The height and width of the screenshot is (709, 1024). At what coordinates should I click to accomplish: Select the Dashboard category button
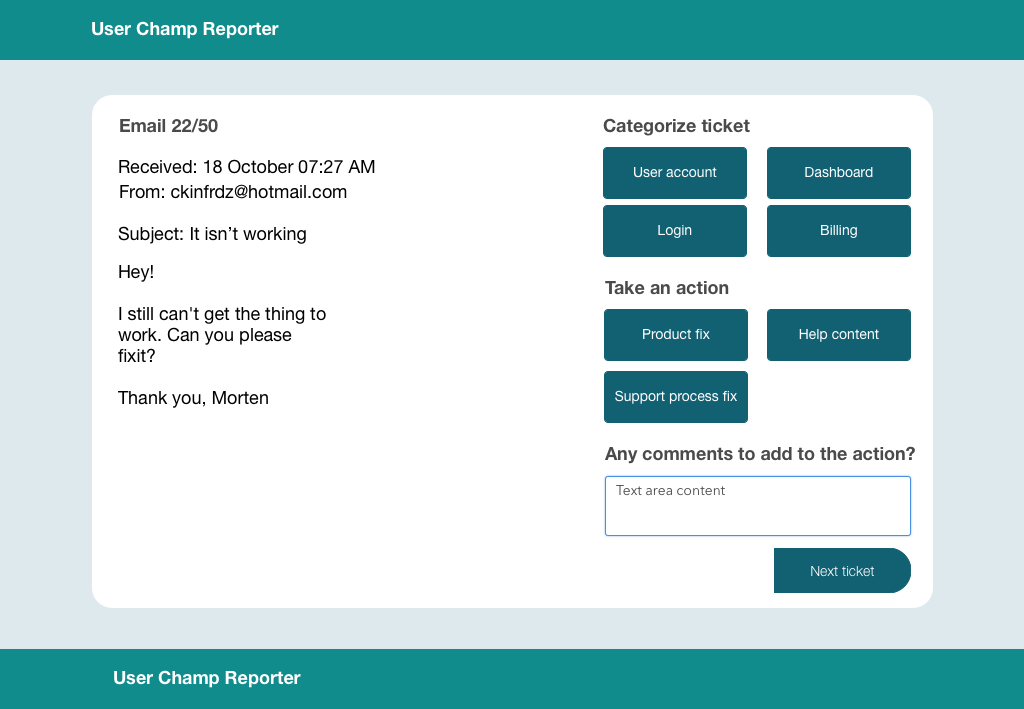point(839,172)
